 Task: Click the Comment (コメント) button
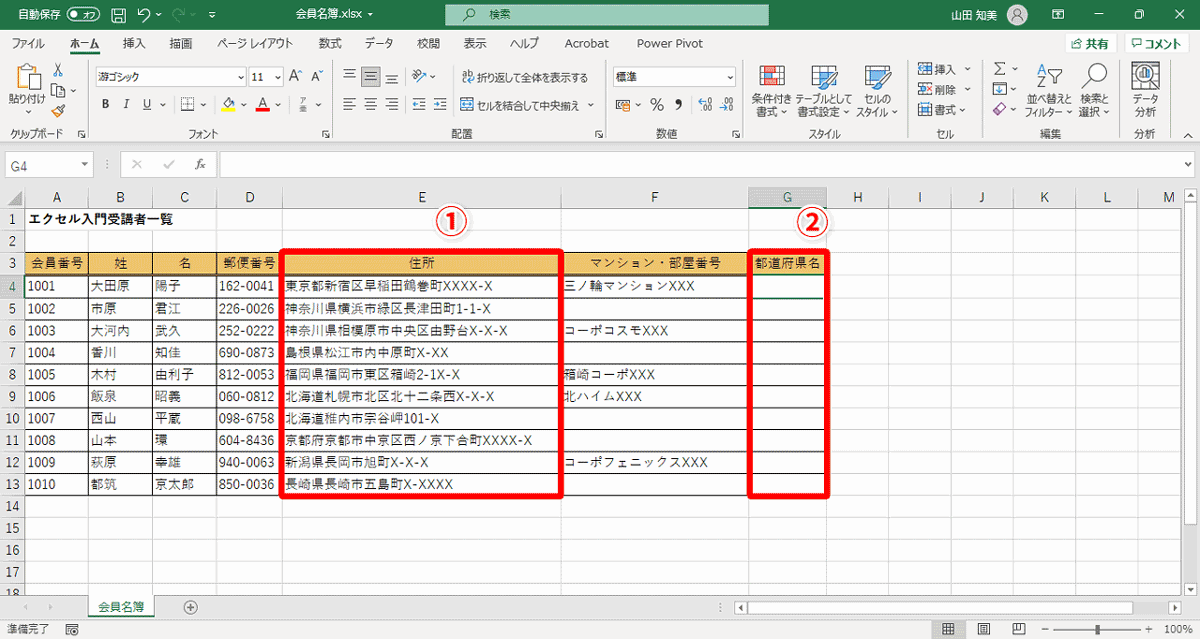tap(1156, 43)
